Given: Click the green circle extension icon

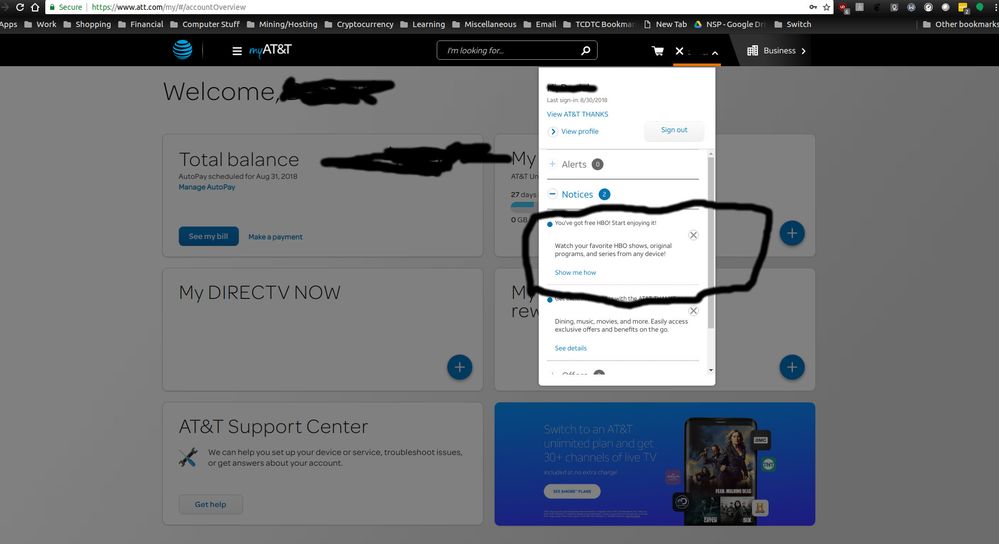Looking at the screenshot, I should 980,7.
